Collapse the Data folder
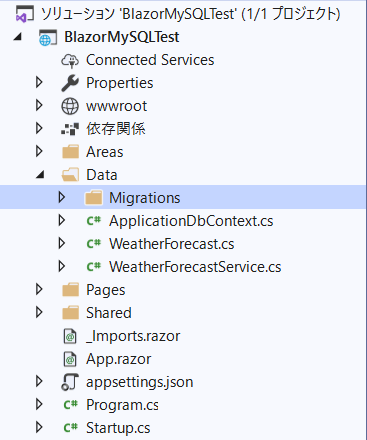367x440 pixels. (40, 175)
